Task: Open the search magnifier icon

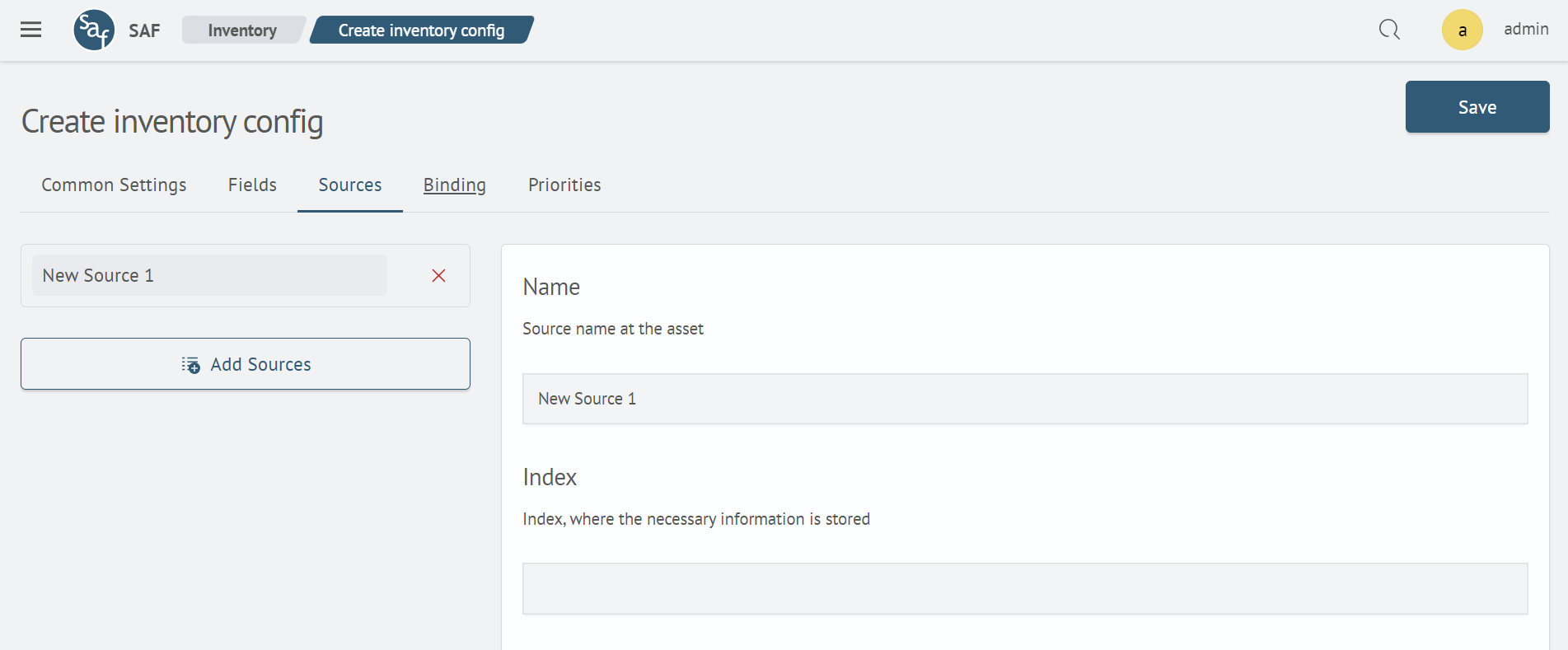Action: [1389, 30]
